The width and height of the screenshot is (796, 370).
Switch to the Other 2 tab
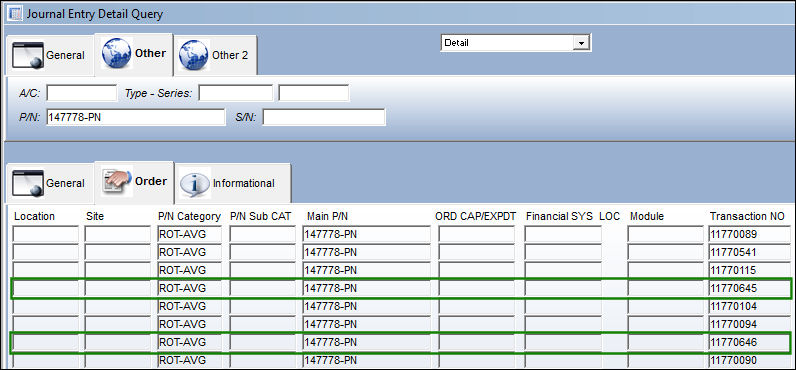(x=215, y=55)
